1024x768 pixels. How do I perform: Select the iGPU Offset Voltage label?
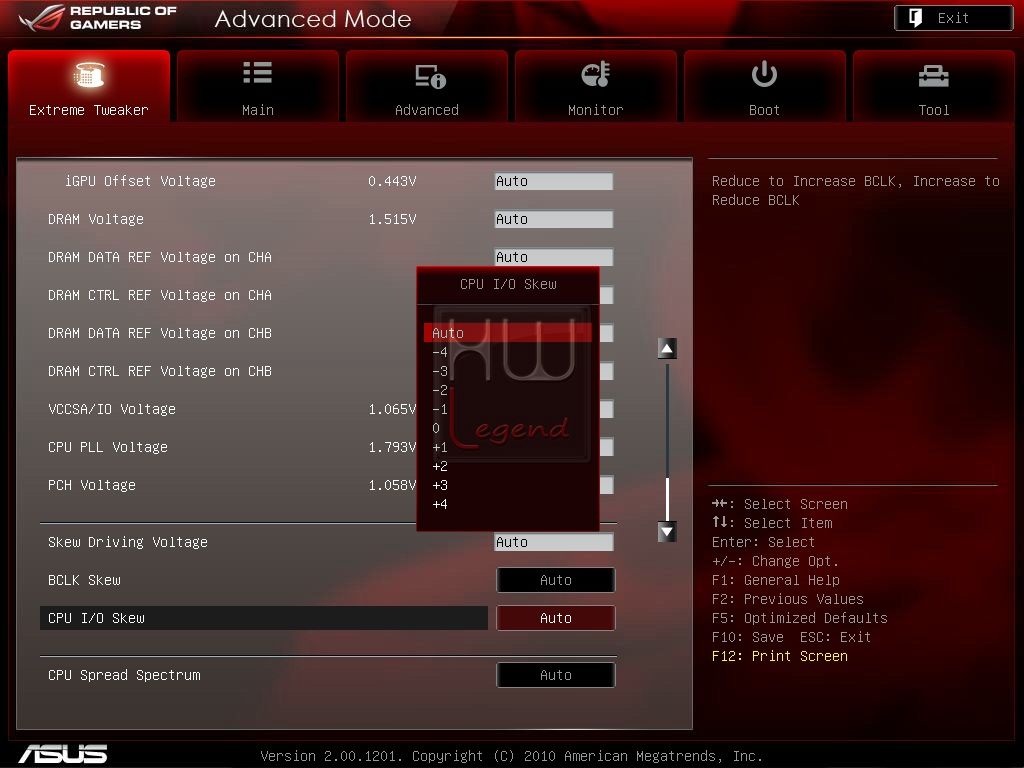[x=140, y=181]
